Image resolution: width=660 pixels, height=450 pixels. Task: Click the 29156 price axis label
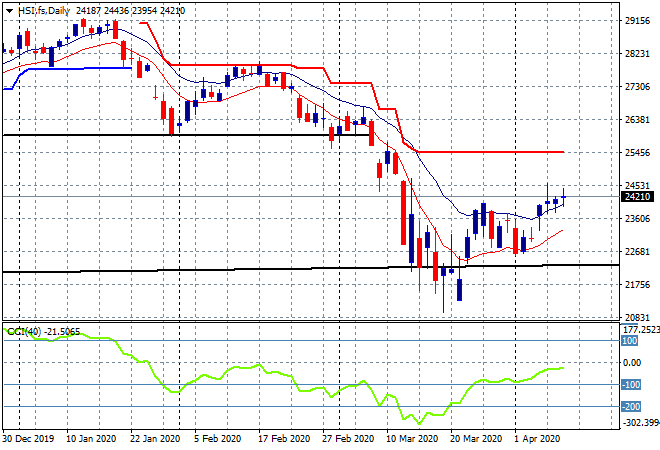pos(637,21)
